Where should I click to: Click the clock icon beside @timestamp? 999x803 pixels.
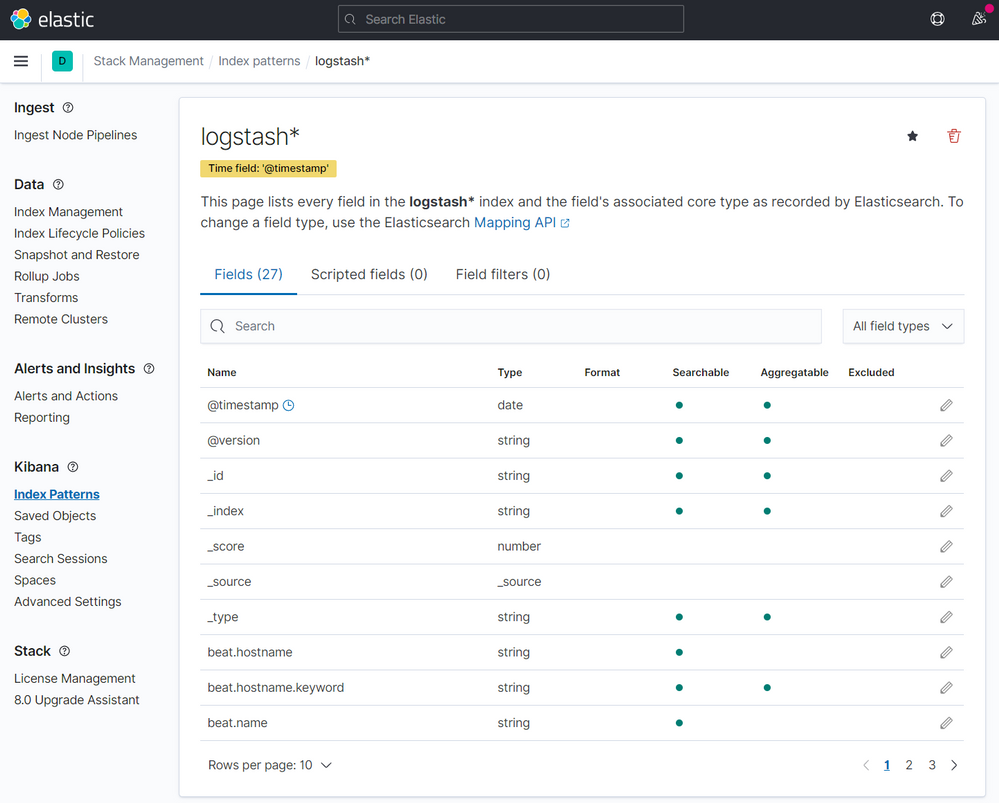click(x=289, y=405)
